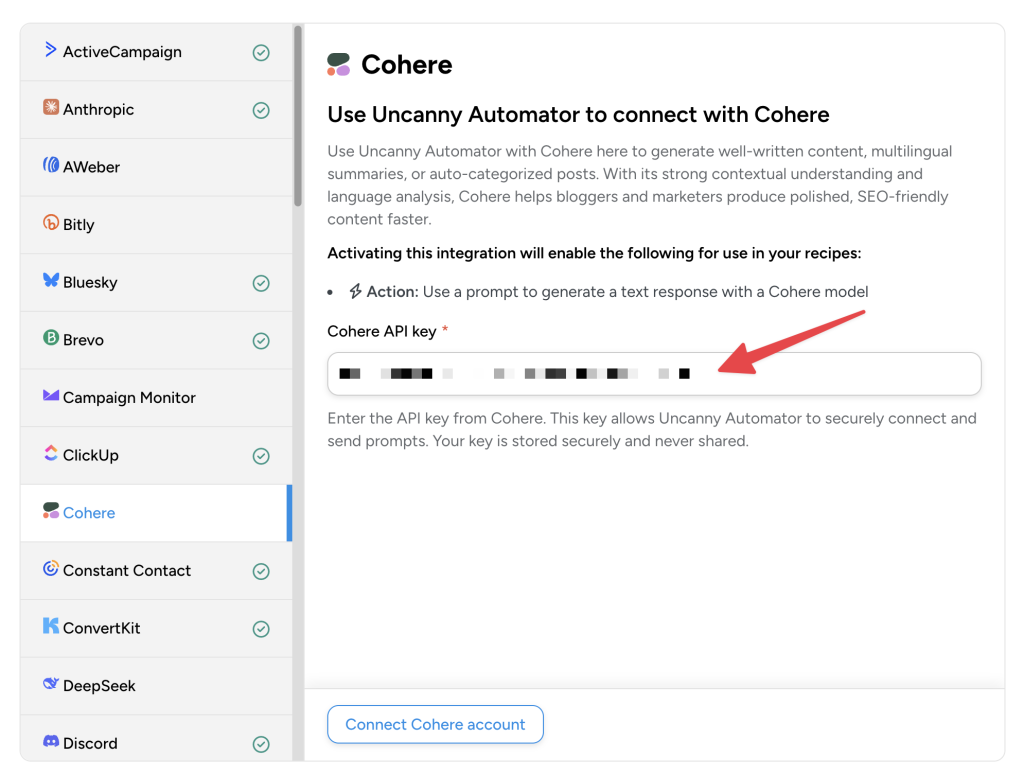Click the green checkmark next to ActiveCampaign
1024x775 pixels.
261,52
